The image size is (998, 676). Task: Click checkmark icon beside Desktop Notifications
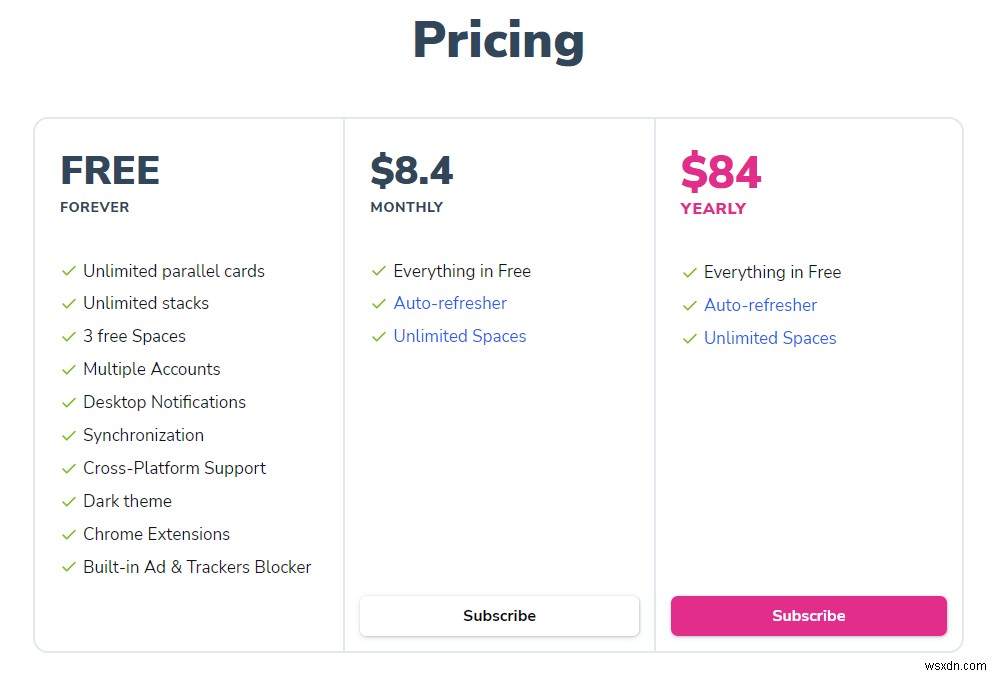[69, 402]
